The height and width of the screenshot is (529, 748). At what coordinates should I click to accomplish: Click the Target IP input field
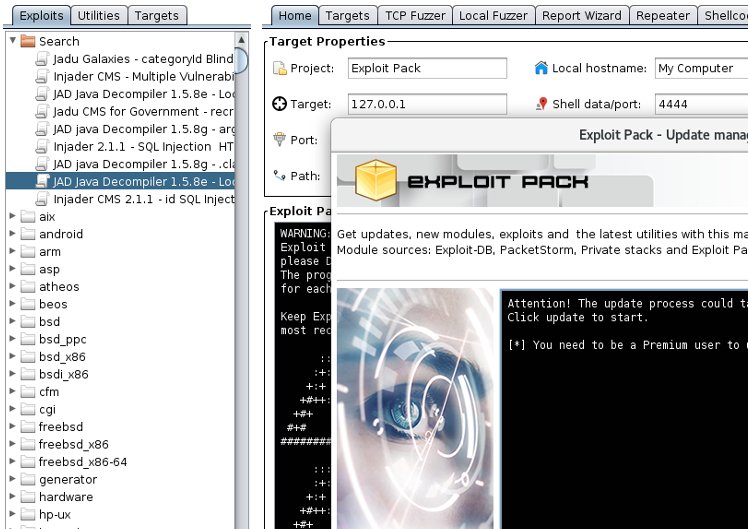point(427,104)
